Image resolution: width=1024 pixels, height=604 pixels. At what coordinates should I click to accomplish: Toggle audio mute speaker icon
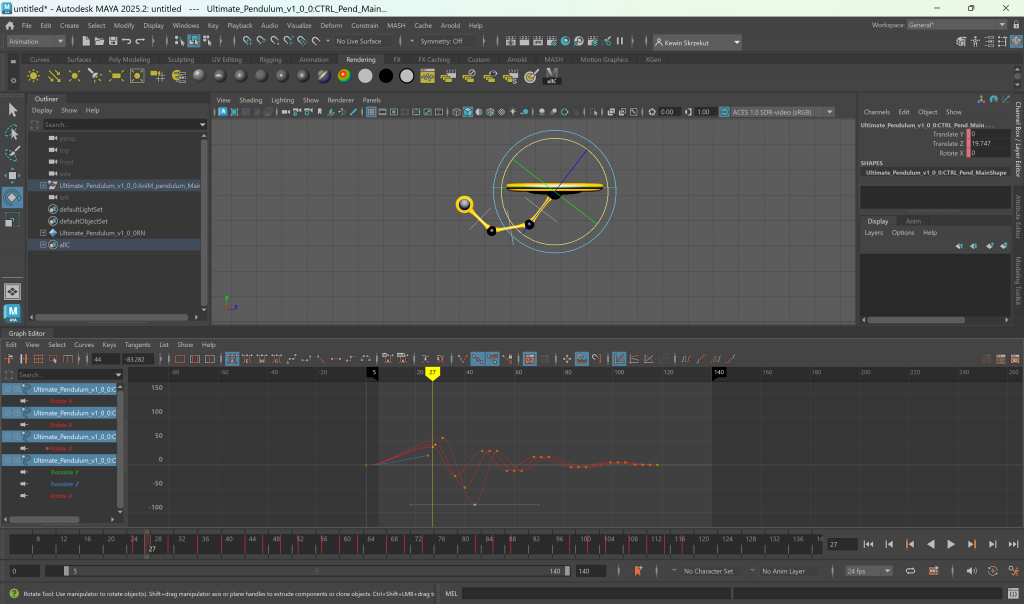click(x=972, y=571)
